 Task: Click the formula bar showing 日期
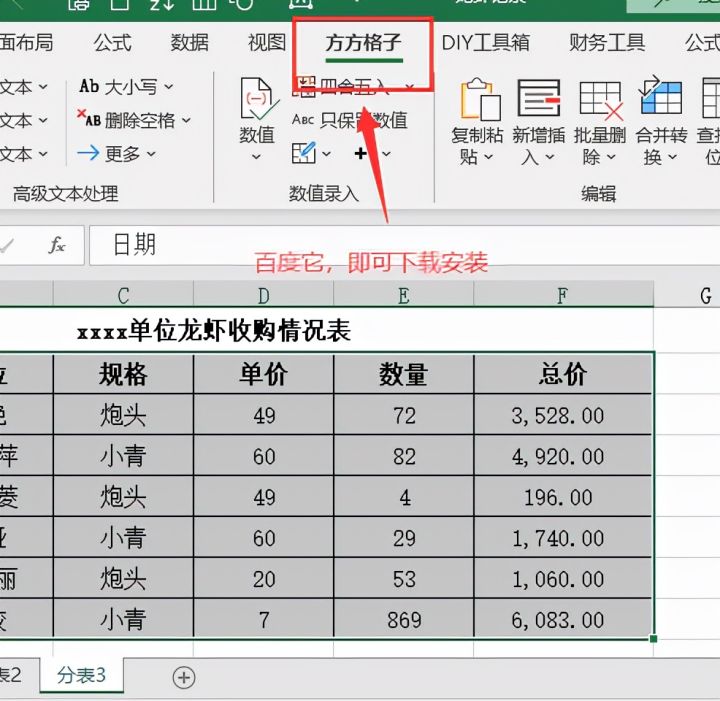404,245
